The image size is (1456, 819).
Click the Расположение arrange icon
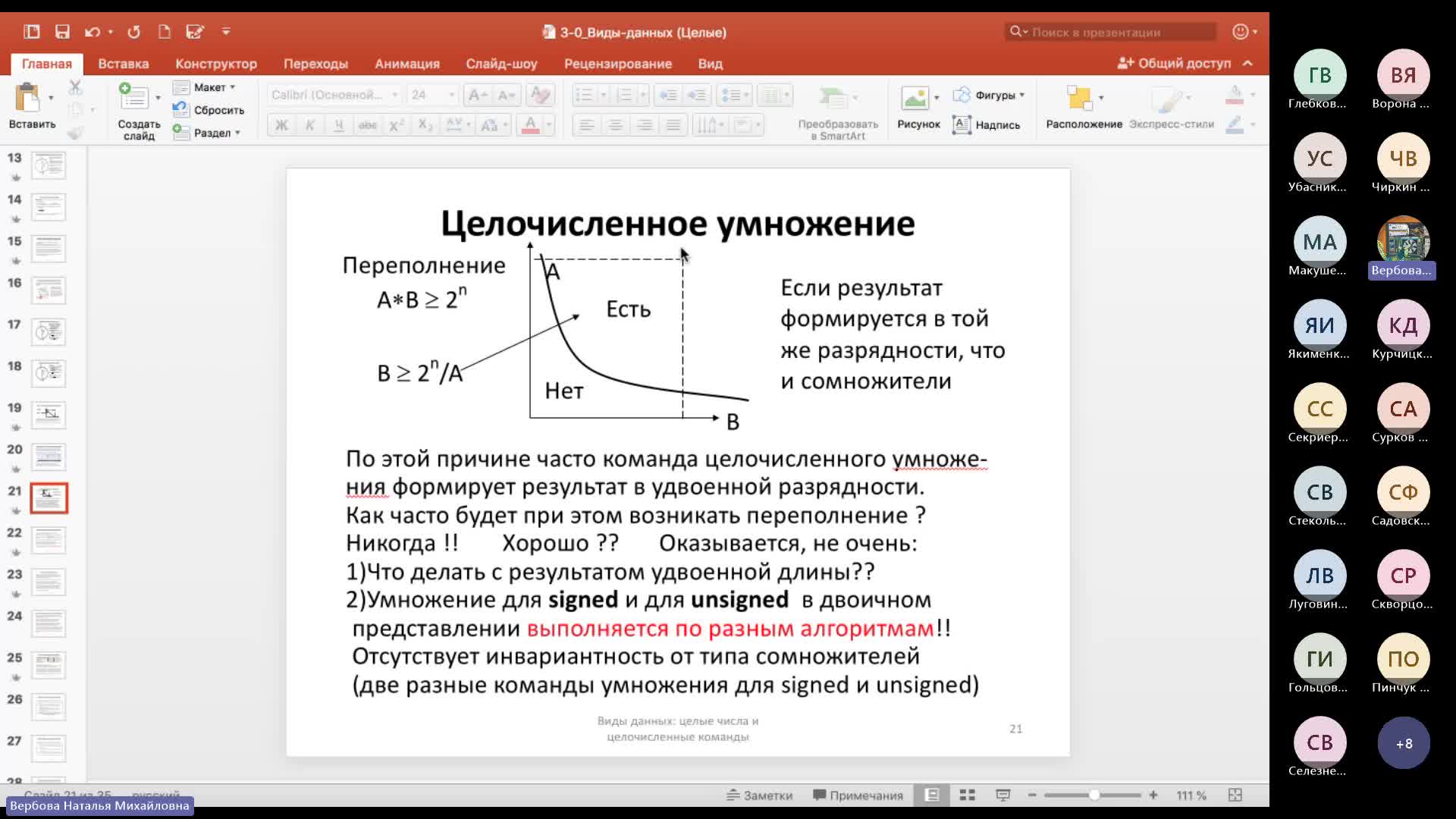click(1079, 98)
